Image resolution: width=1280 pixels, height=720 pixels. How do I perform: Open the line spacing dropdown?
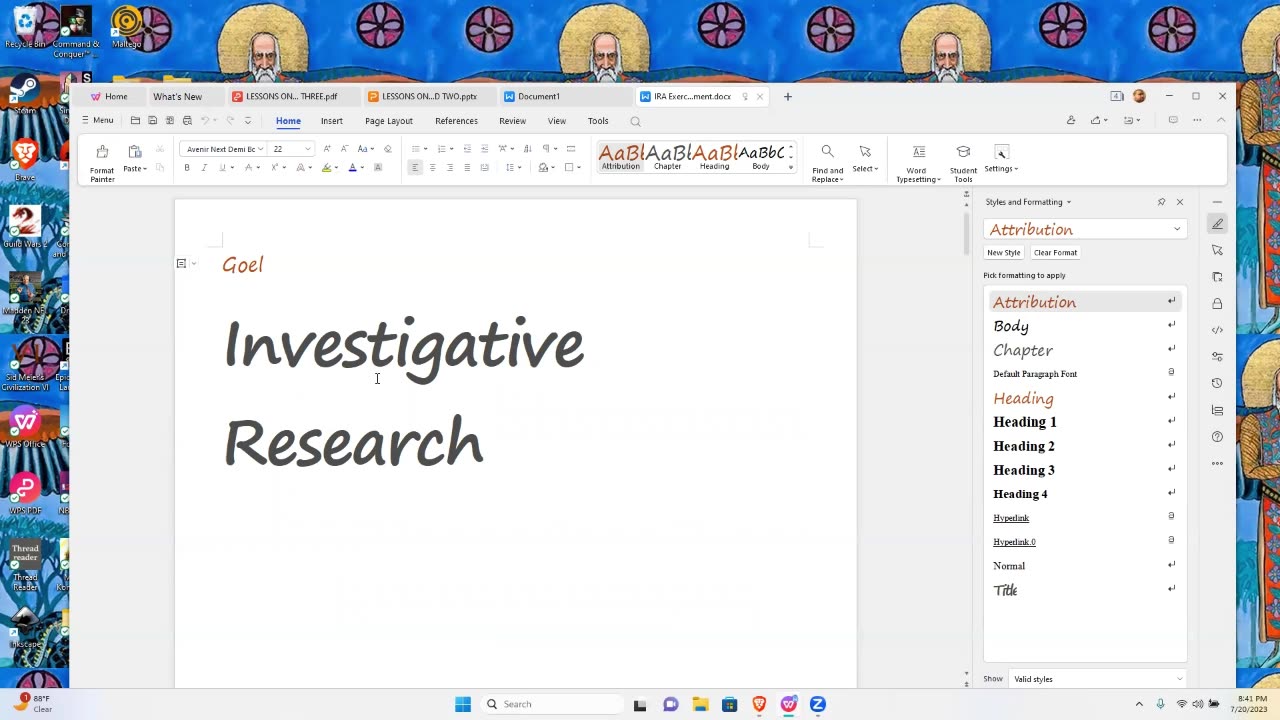tap(520, 168)
